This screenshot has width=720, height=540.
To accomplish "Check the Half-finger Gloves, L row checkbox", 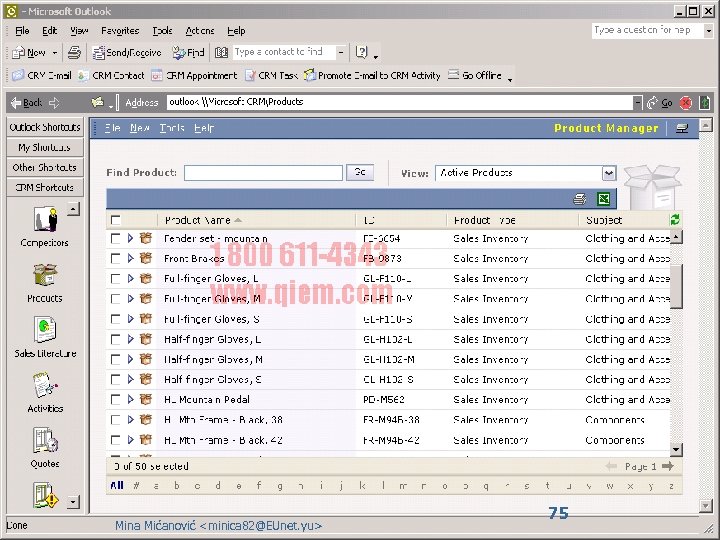I will (x=116, y=339).
